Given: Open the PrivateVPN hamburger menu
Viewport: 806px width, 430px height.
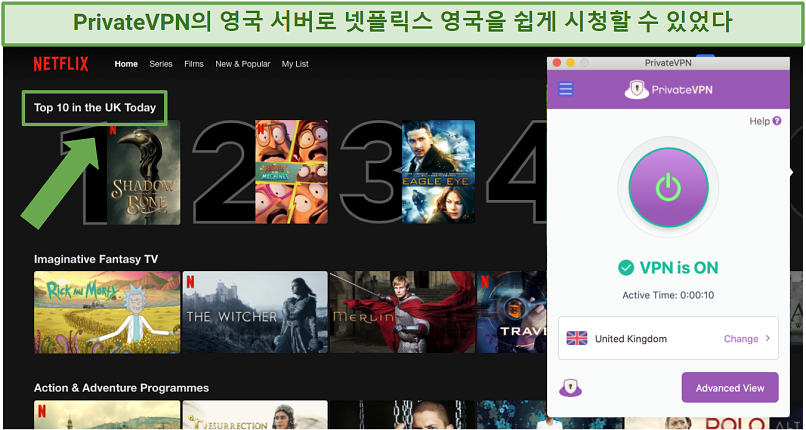Looking at the screenshot, I should point(565,89).
